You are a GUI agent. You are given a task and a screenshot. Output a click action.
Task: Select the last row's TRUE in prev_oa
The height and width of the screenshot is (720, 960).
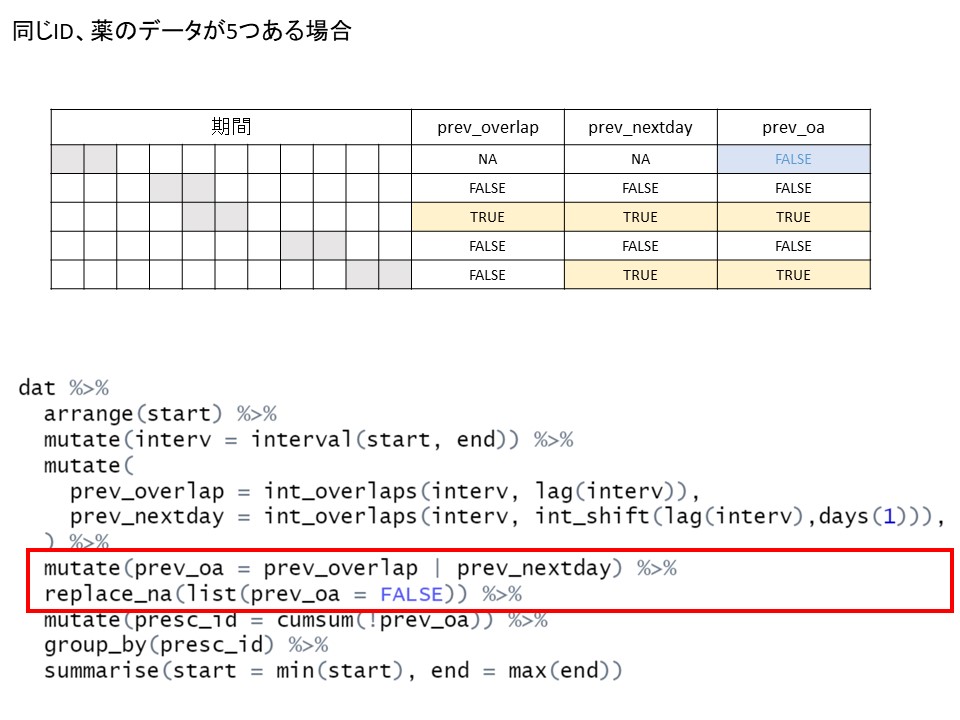pyautogui.click(x=793, y=275)
